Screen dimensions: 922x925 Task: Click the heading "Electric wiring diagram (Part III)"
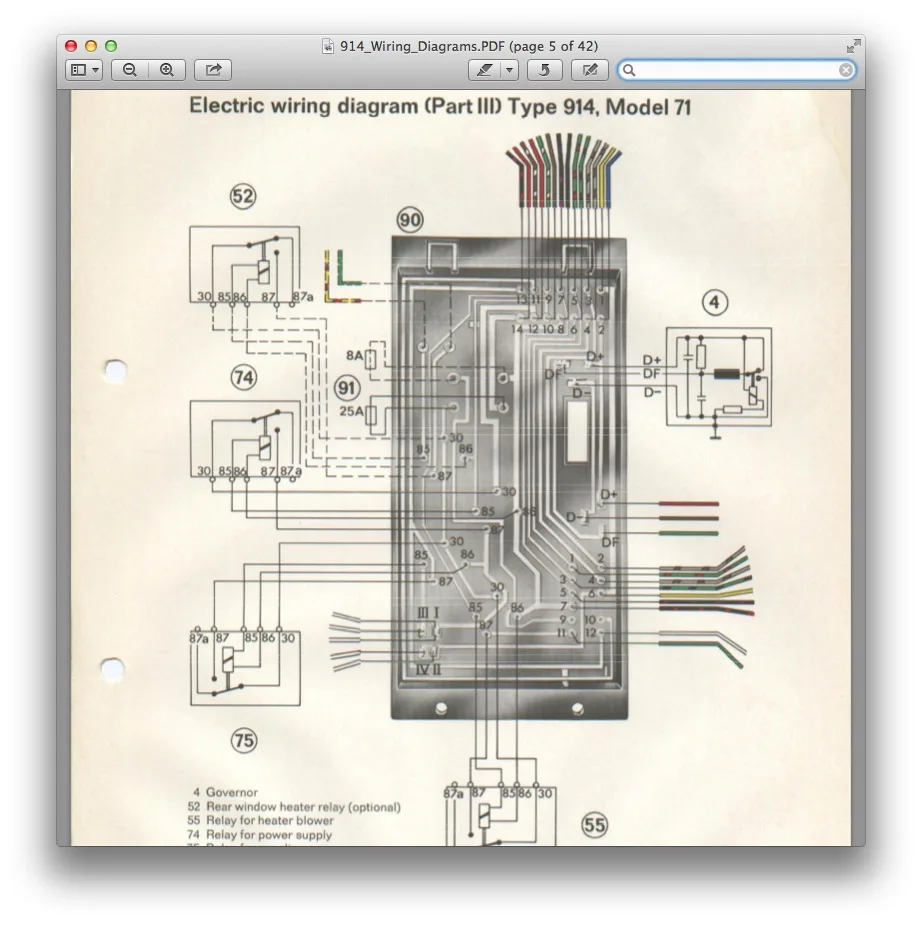345,106
